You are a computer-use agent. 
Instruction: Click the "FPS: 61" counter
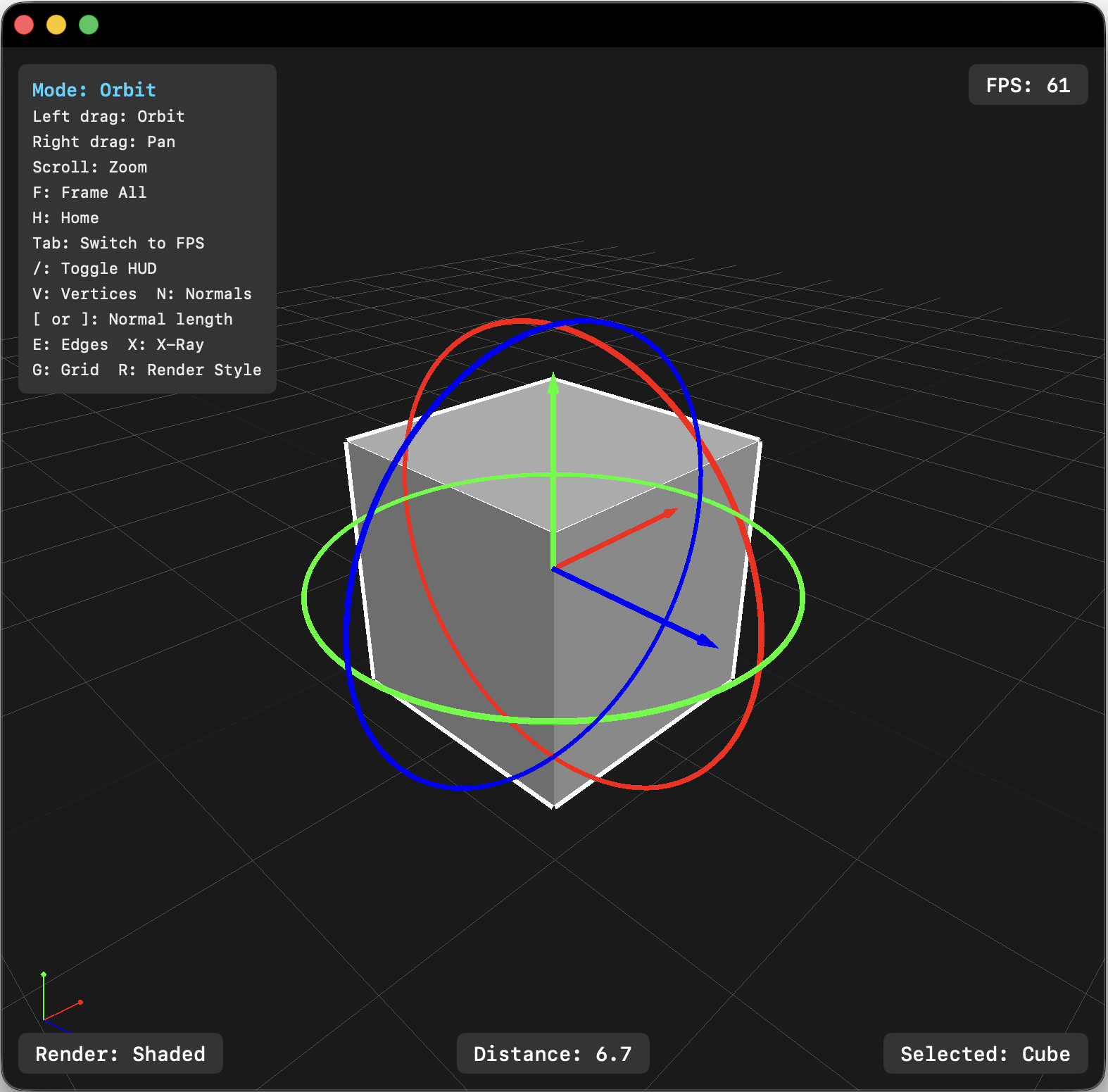click(1028, 85)
